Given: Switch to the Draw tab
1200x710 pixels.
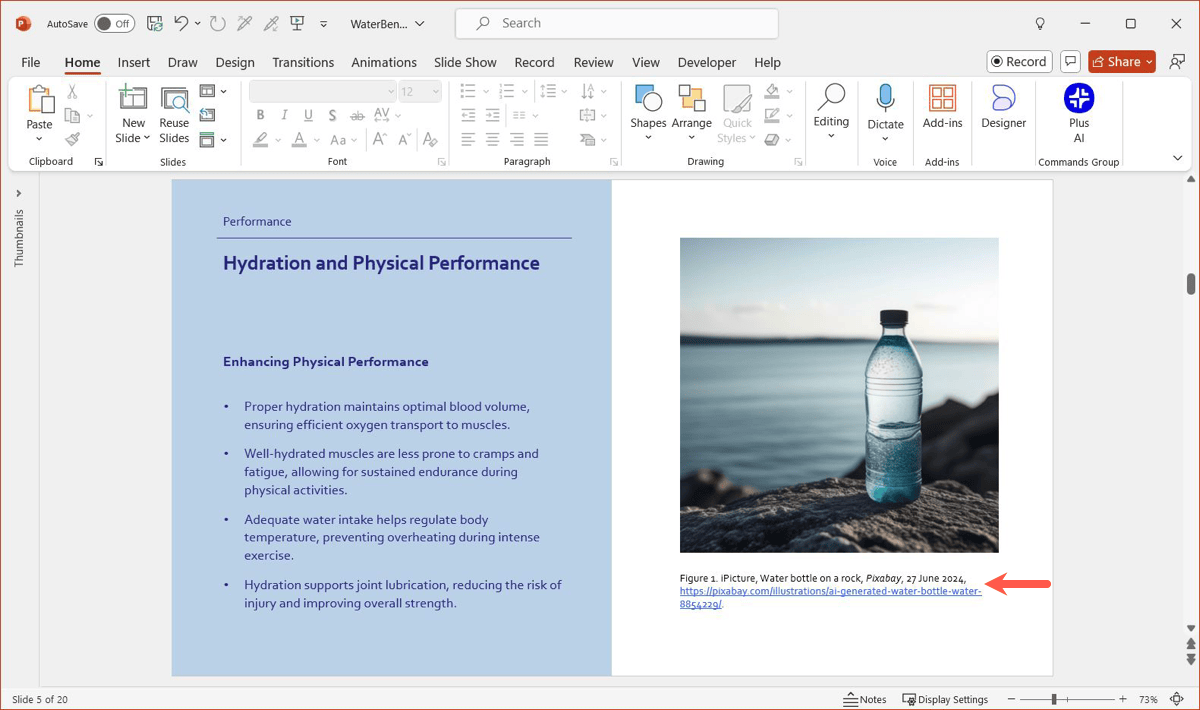Looking at the screenshot, I should (183, 62).
